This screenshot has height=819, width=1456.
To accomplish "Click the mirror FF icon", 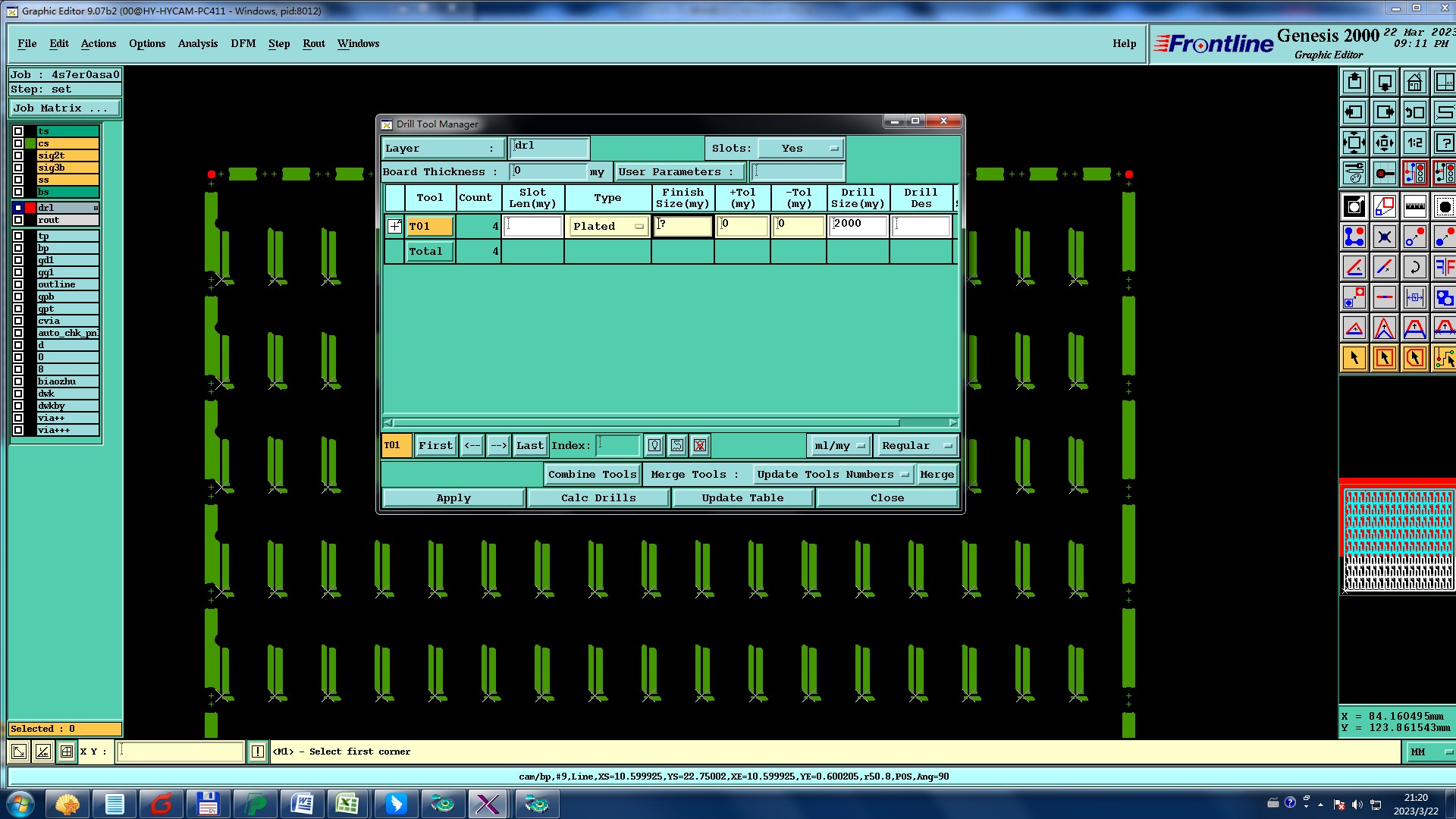I will [1444, 267].
